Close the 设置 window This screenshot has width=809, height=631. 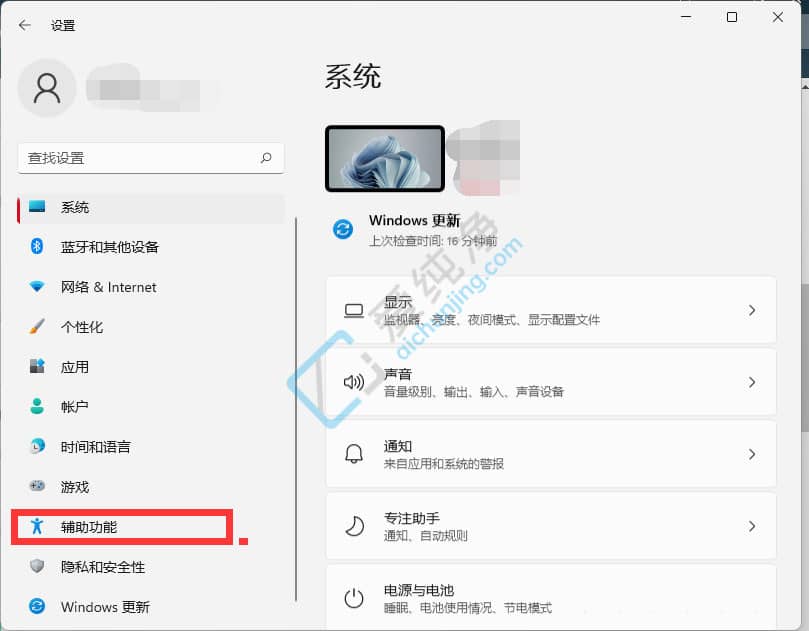coord(778,17)
